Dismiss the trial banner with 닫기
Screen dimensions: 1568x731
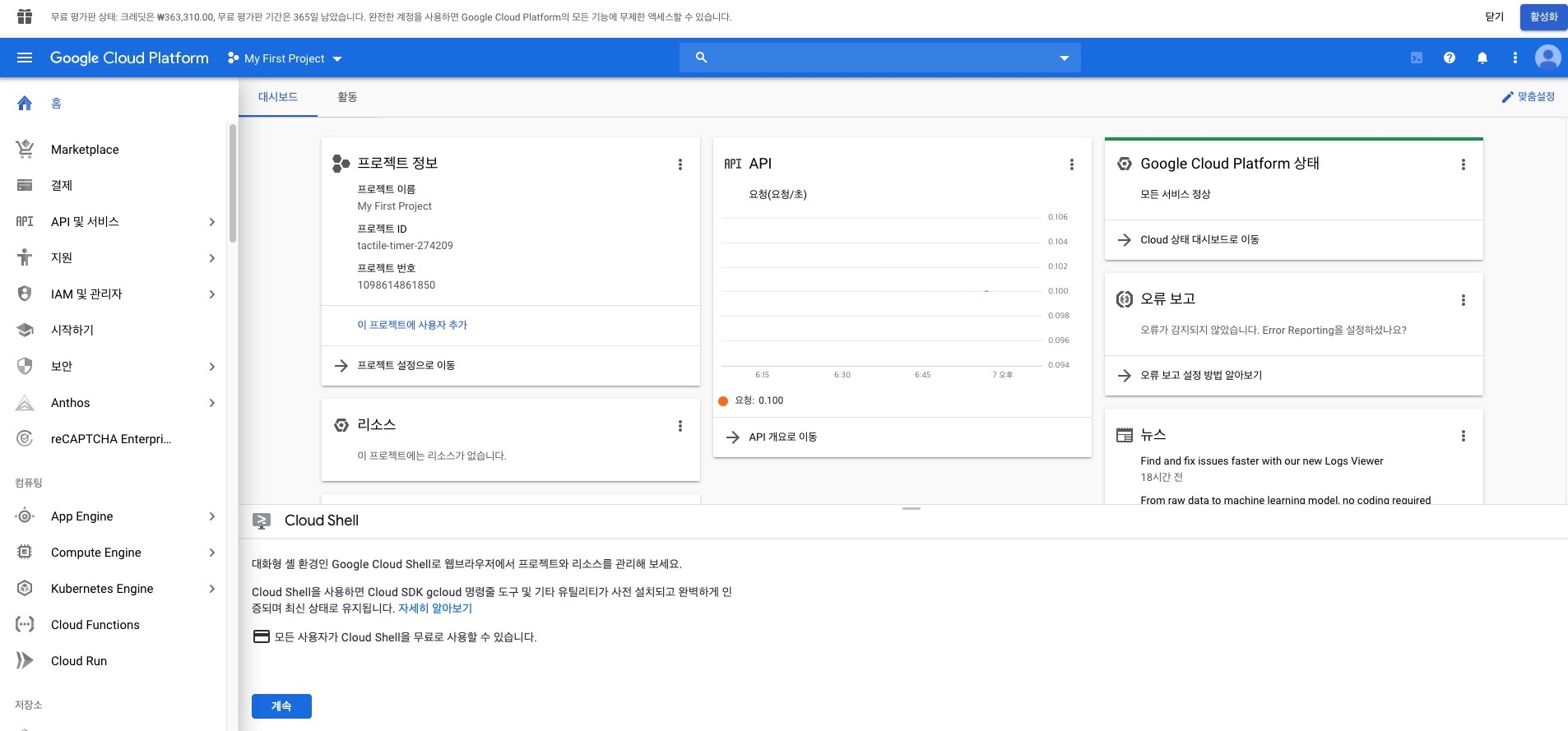(x=1495, y=17)
